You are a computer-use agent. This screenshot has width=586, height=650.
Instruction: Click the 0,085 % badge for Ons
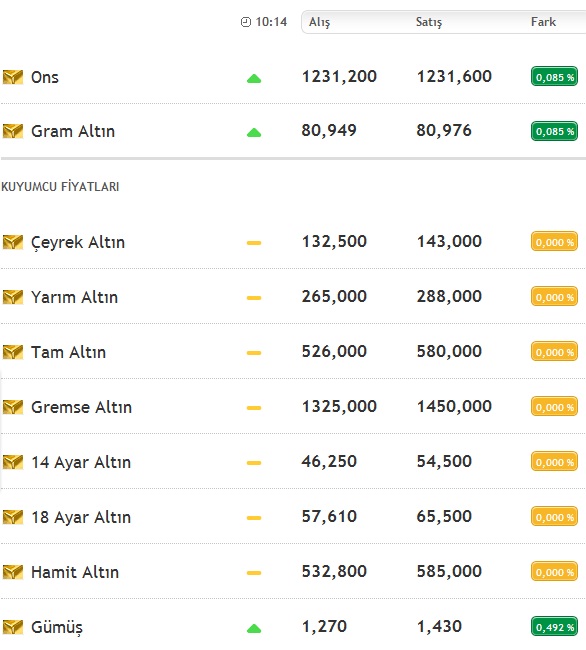pos(555,77)
